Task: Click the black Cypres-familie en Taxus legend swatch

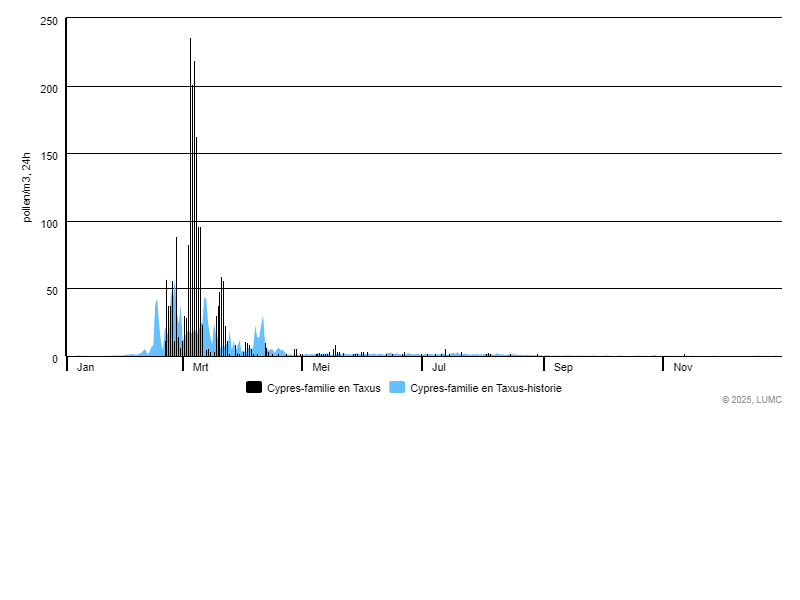Action: point(254,388)
